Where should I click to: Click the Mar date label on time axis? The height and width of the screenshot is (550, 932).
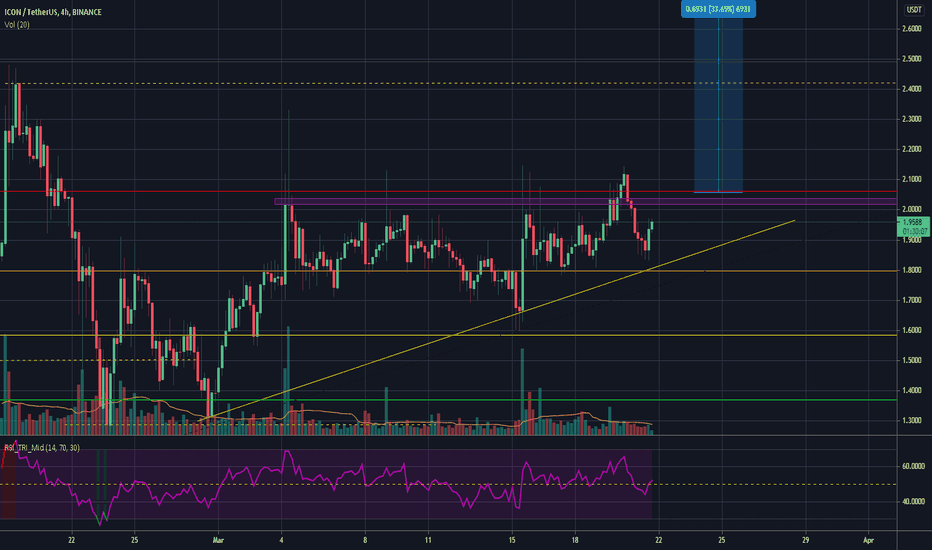(218, 540)
